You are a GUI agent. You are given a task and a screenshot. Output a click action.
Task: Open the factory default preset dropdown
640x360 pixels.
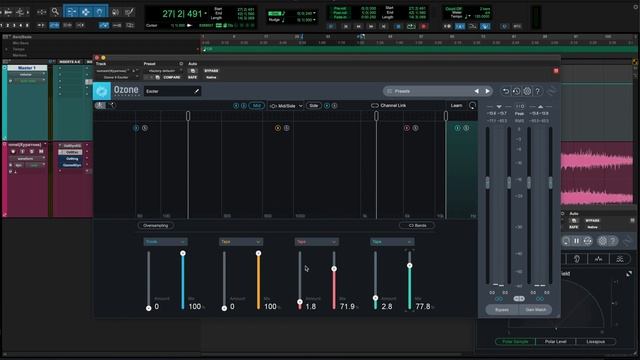163,71
